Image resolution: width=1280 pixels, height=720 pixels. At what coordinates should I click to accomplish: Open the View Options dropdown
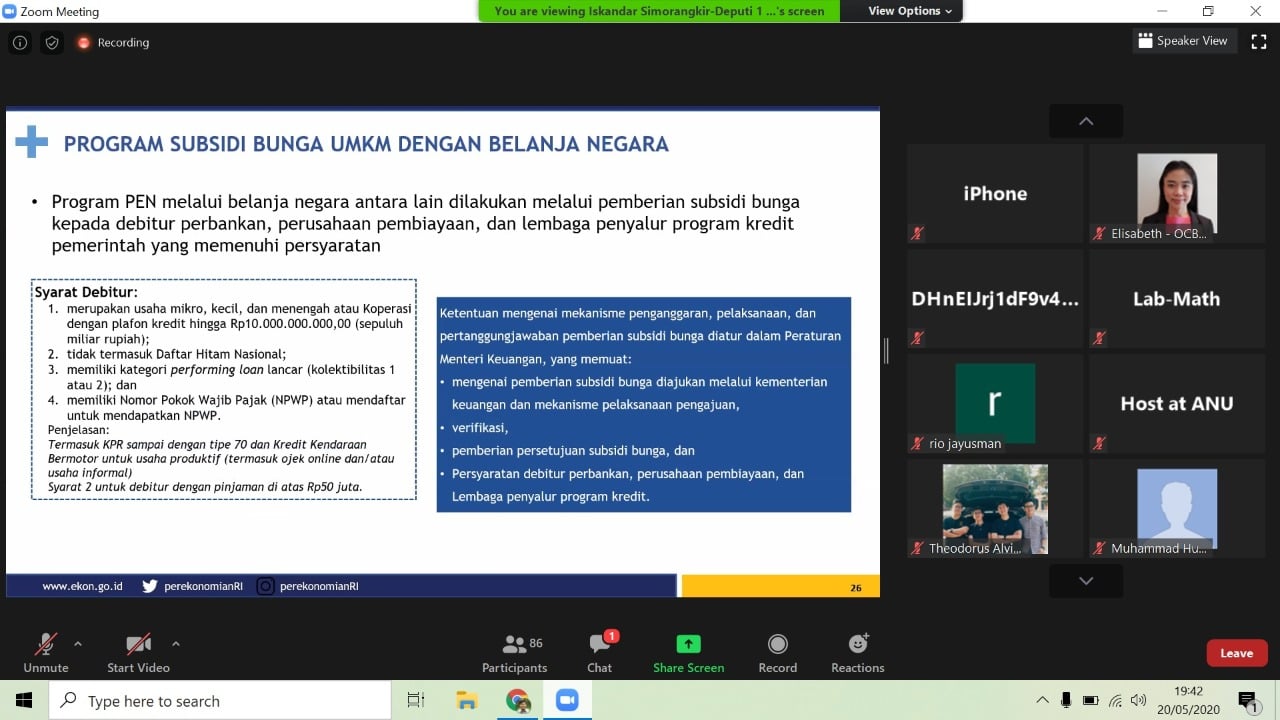(x=901, y=11)
